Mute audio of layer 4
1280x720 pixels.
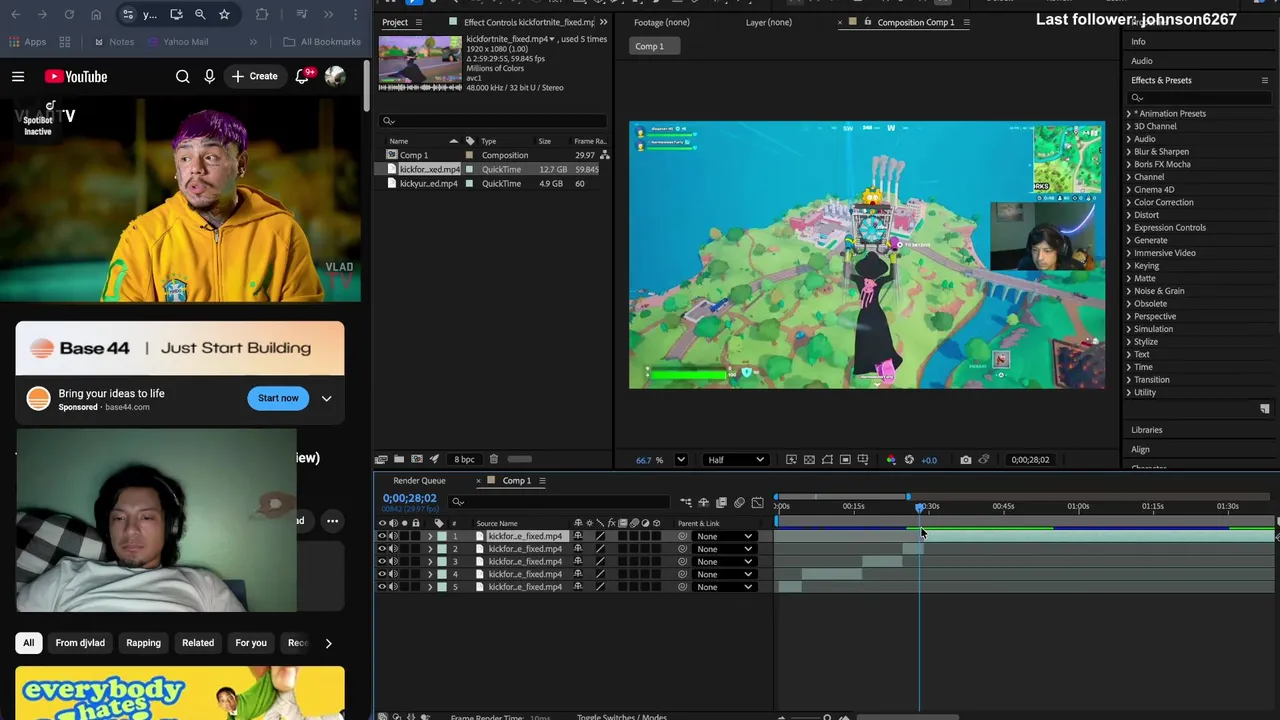coord(393,574)
